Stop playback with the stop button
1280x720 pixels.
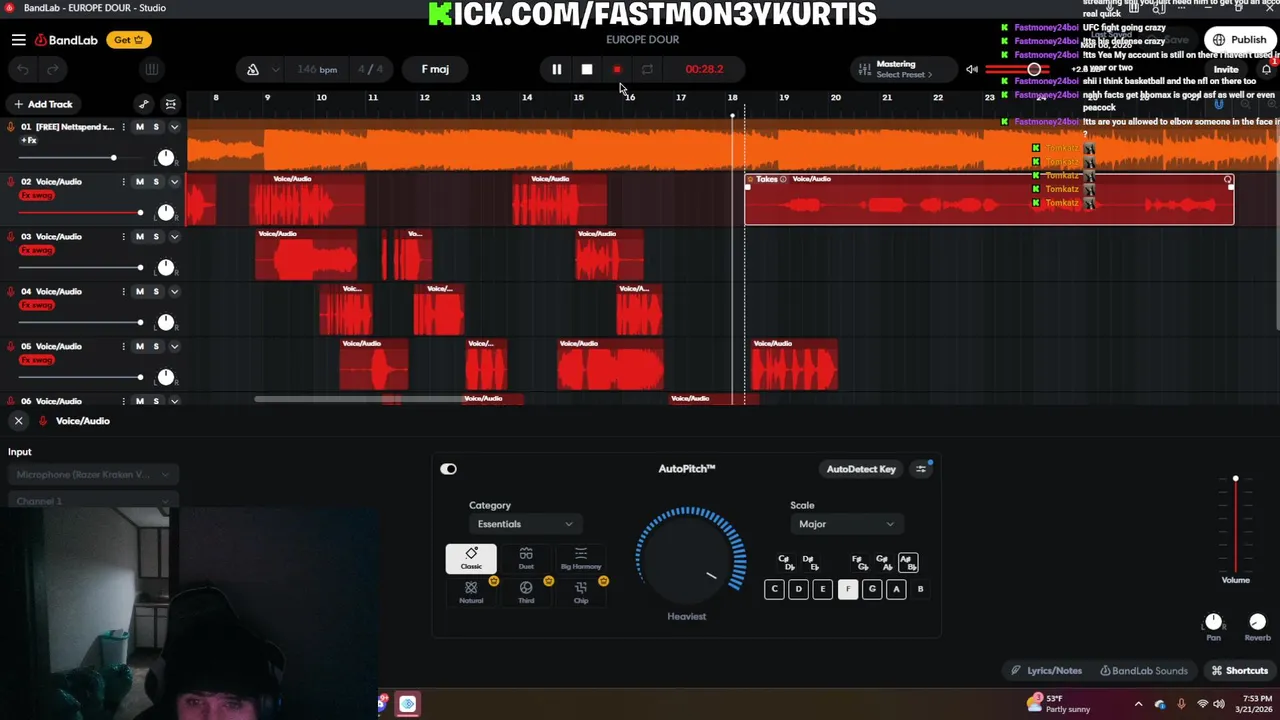click(x=587, y=69)
